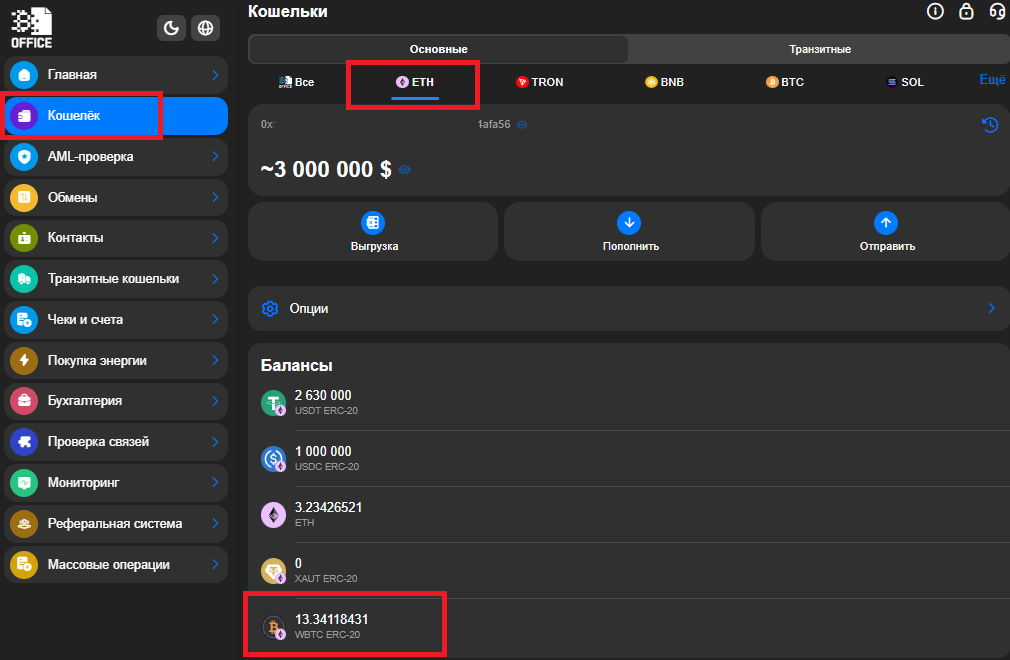
Task: Toggle dark mode moon icon
Action: [171, 28]
